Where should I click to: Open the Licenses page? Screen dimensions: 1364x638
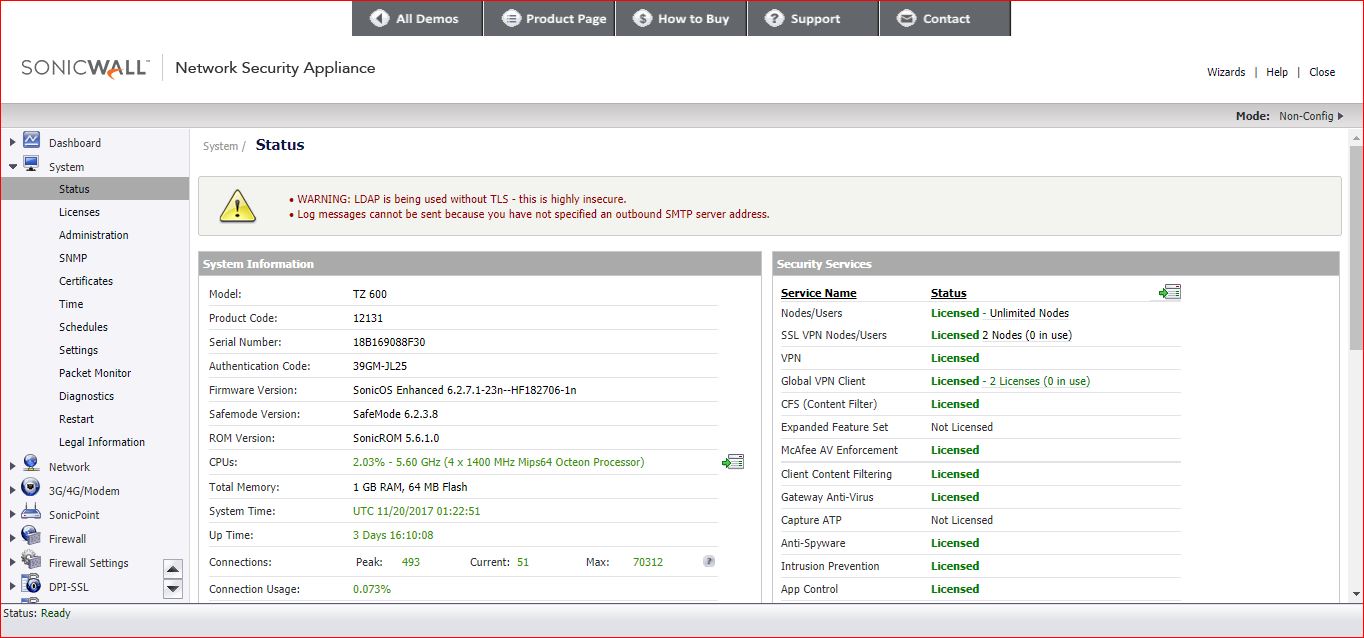pos(79,212)
